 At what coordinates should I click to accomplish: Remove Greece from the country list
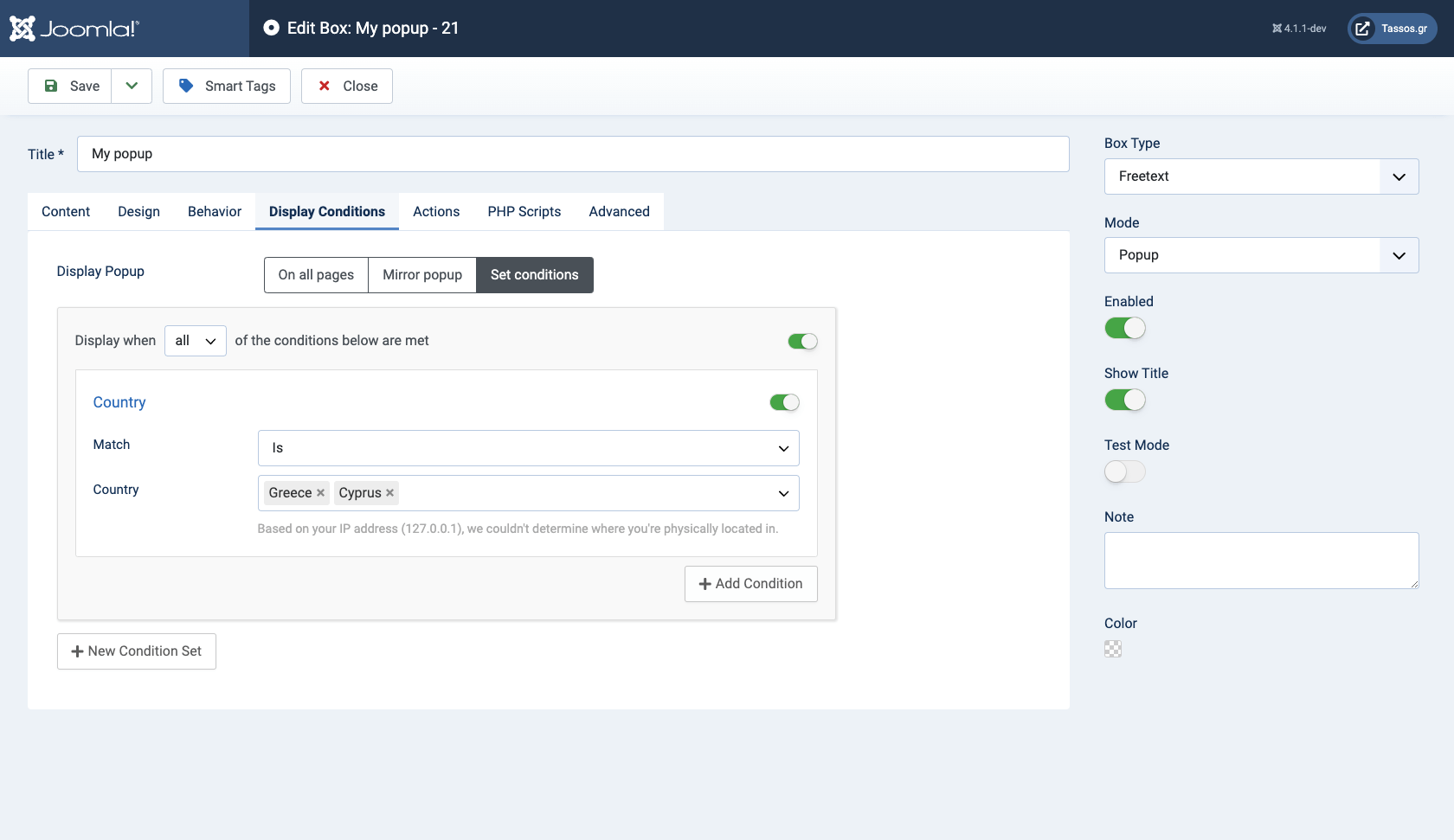click(x=321, y=493)
